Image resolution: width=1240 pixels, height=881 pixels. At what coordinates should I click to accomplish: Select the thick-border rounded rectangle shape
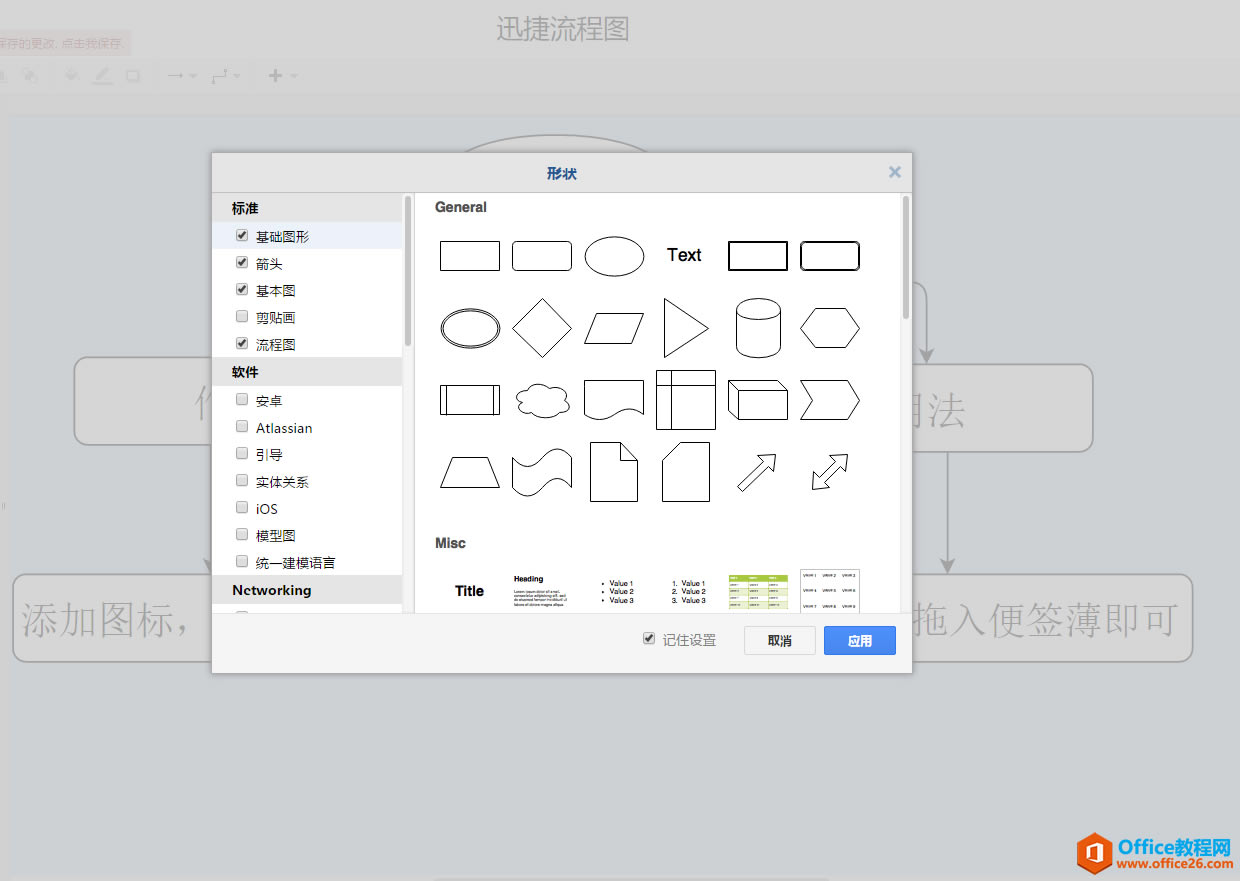pos(830,255)
